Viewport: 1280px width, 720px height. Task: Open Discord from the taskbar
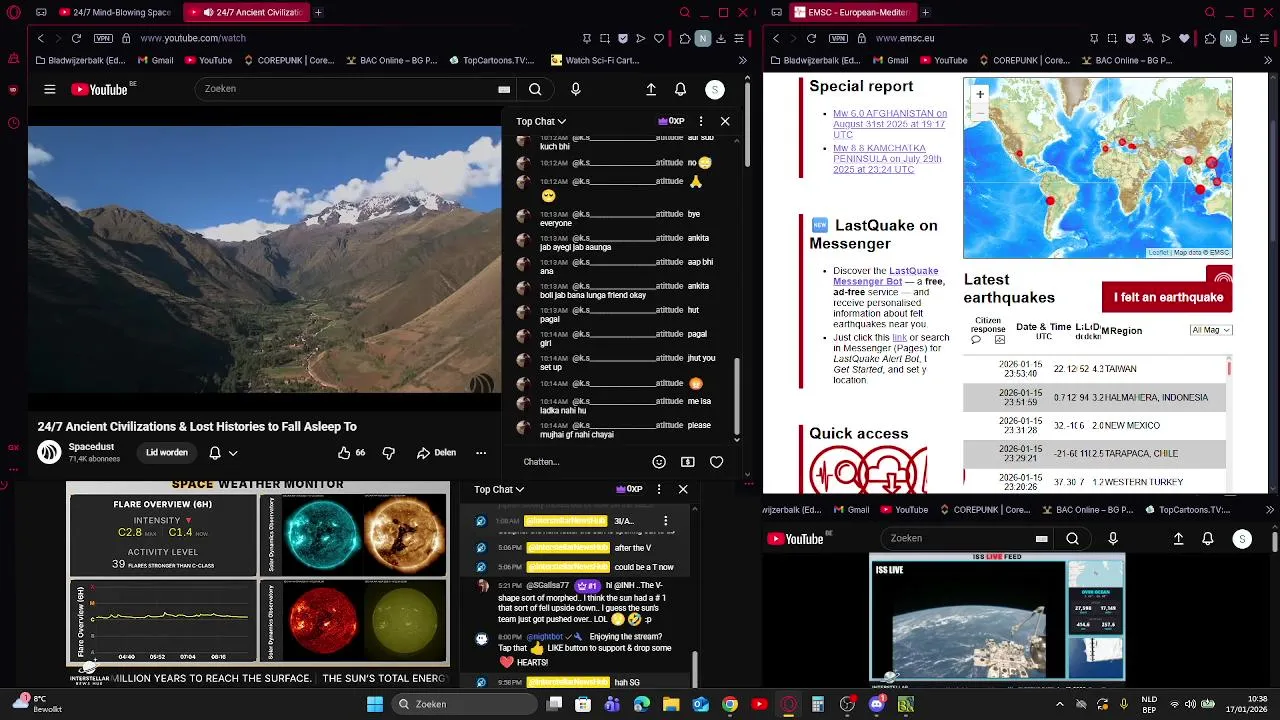point(877,704)
